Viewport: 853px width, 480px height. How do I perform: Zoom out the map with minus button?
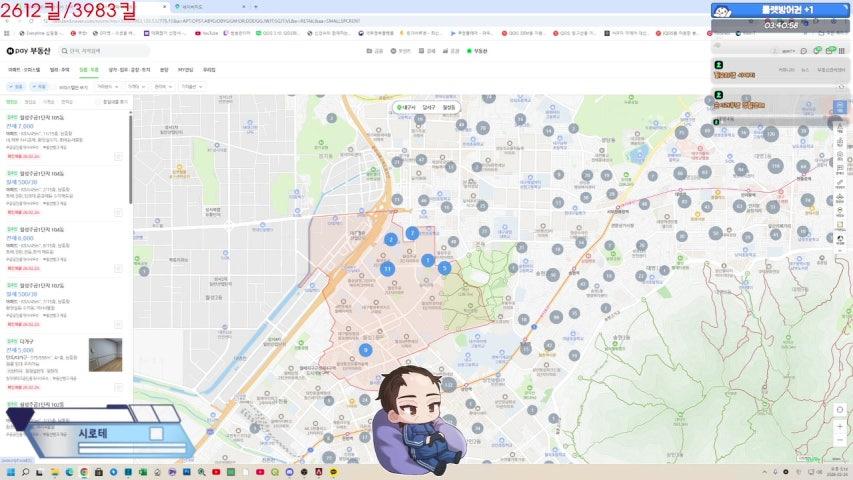[840, 440]
